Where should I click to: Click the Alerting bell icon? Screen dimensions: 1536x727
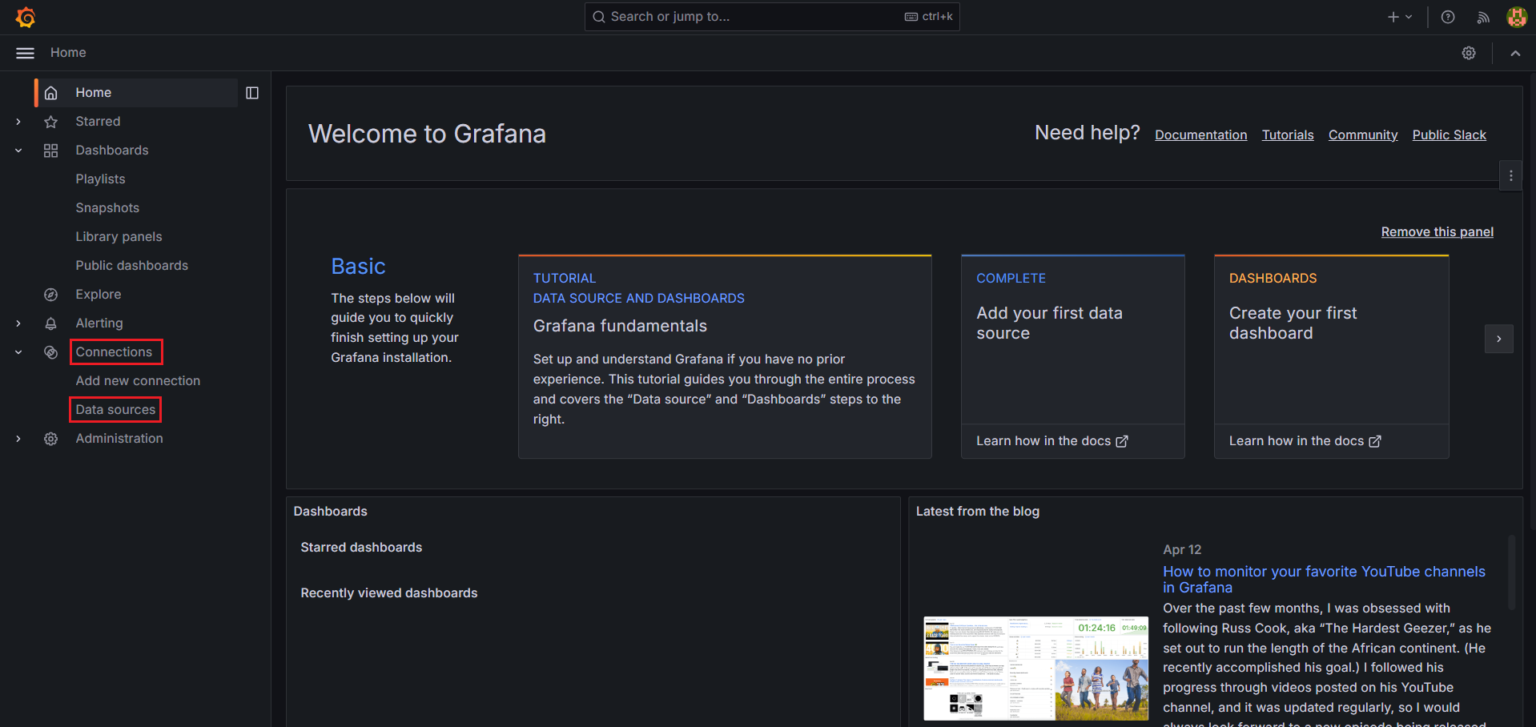coord(50,323)
